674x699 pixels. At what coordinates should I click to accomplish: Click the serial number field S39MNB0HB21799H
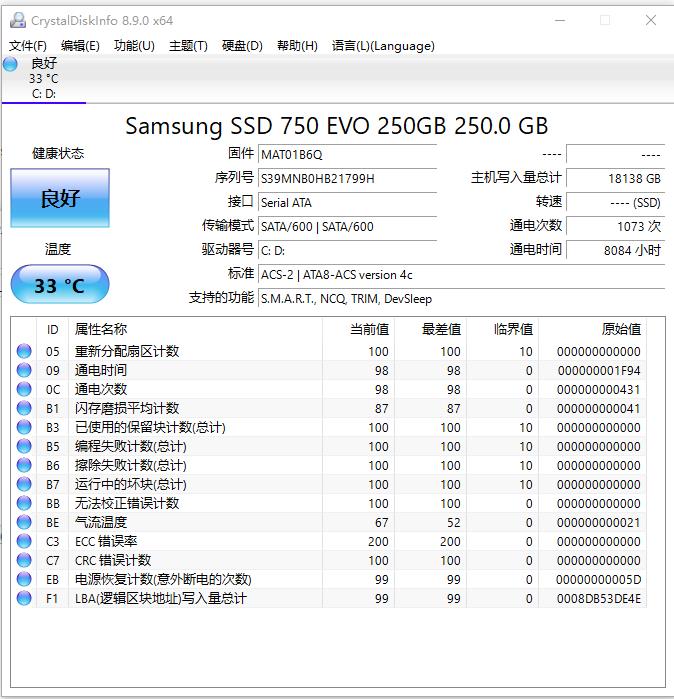click(347, 178)
